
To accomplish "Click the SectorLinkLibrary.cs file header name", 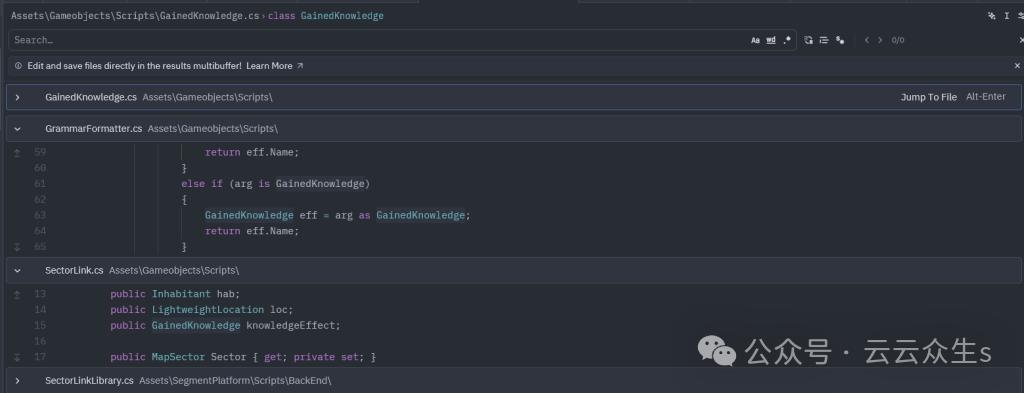I will click(x=89, y=381).
